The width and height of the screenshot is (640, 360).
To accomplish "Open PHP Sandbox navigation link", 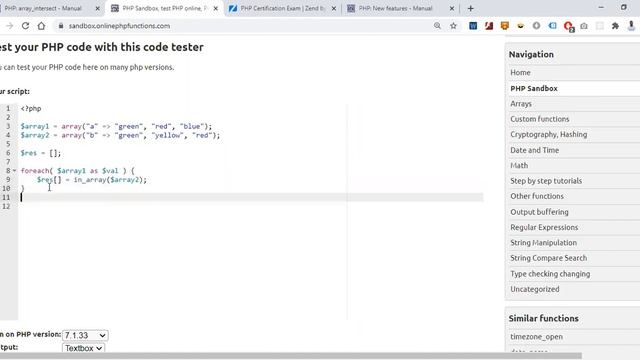I will point(534,88).
